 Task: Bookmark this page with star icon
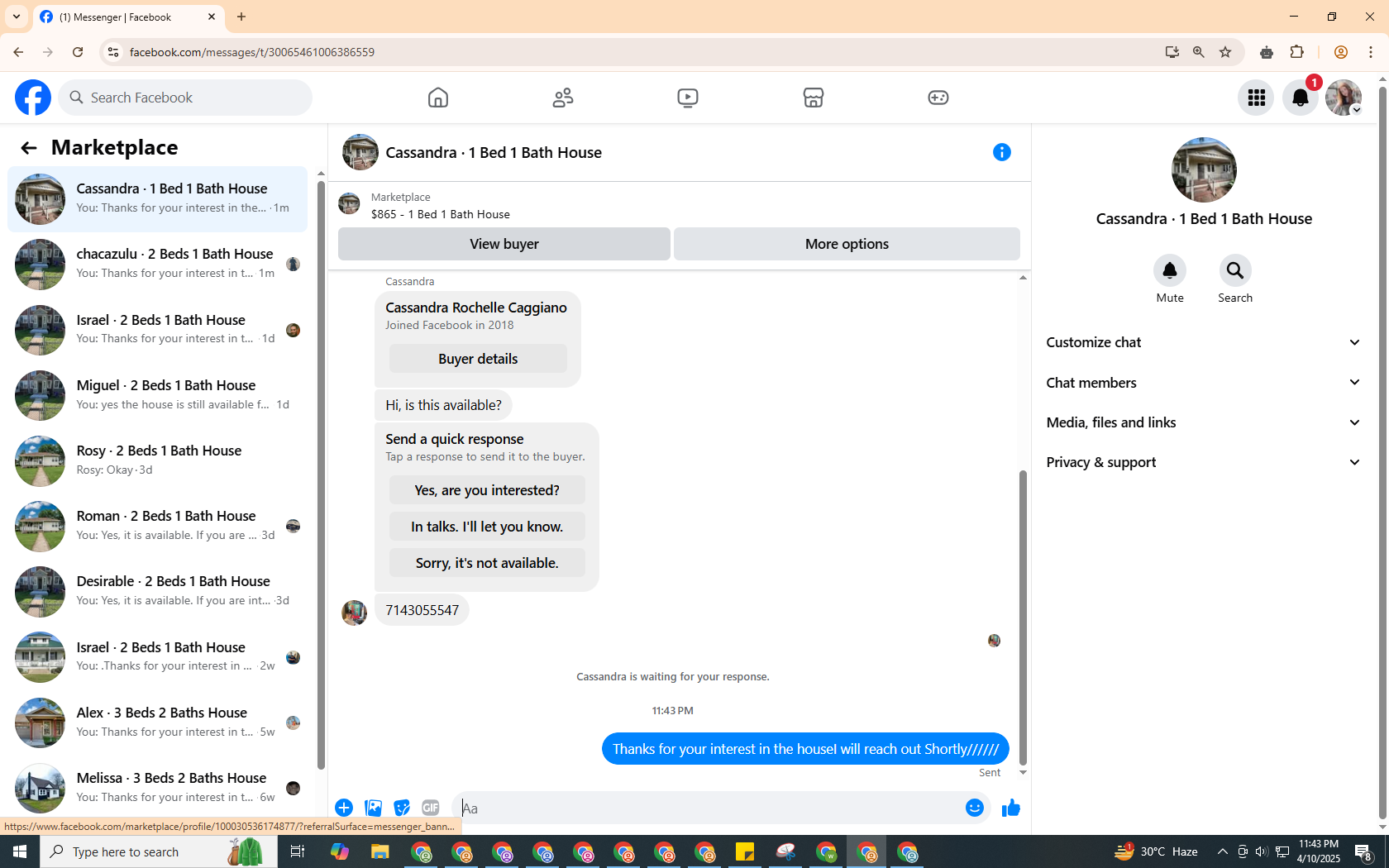click(1225, 52)
